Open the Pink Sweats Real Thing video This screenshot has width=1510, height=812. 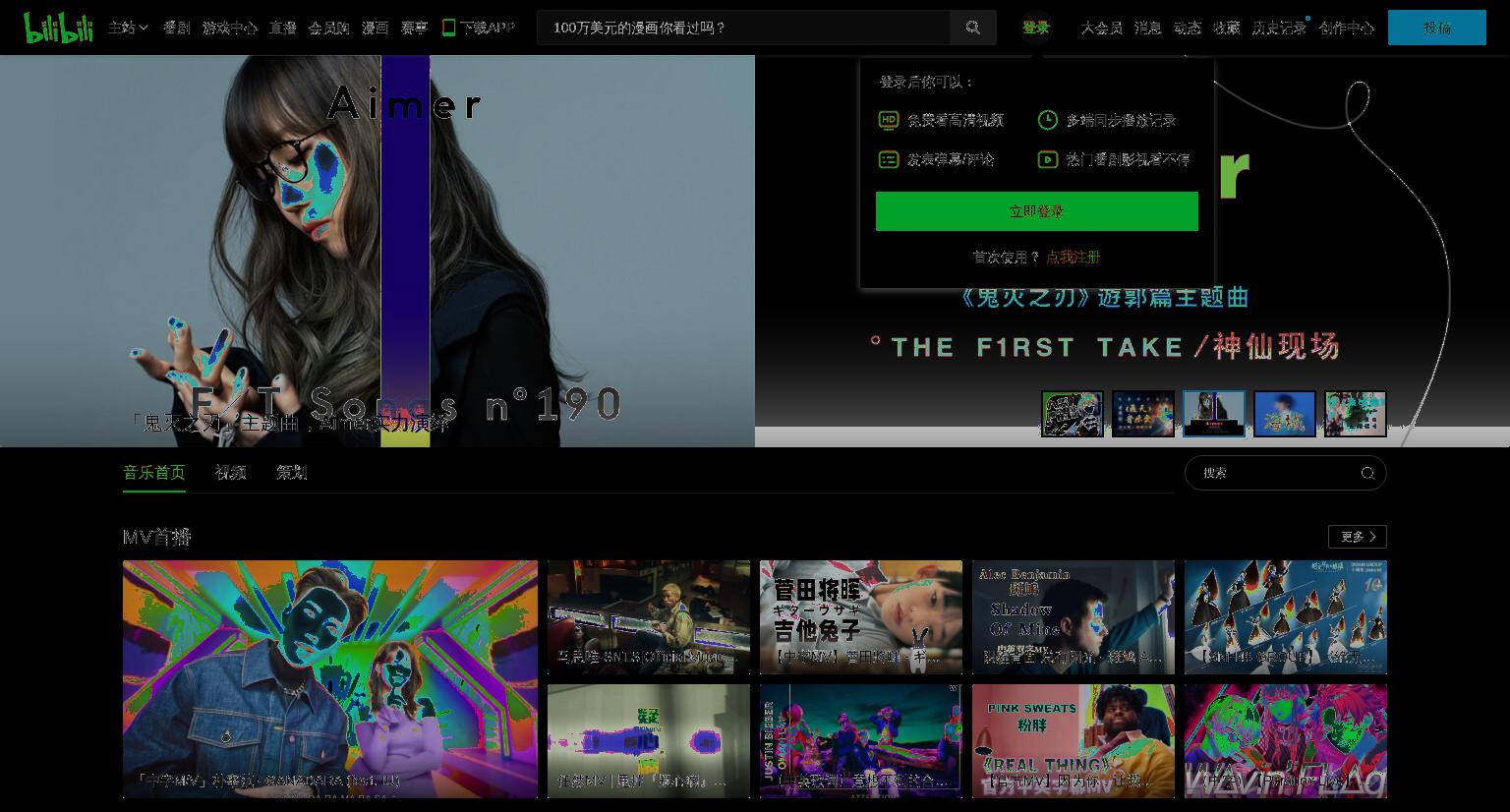pos(1073,741)
